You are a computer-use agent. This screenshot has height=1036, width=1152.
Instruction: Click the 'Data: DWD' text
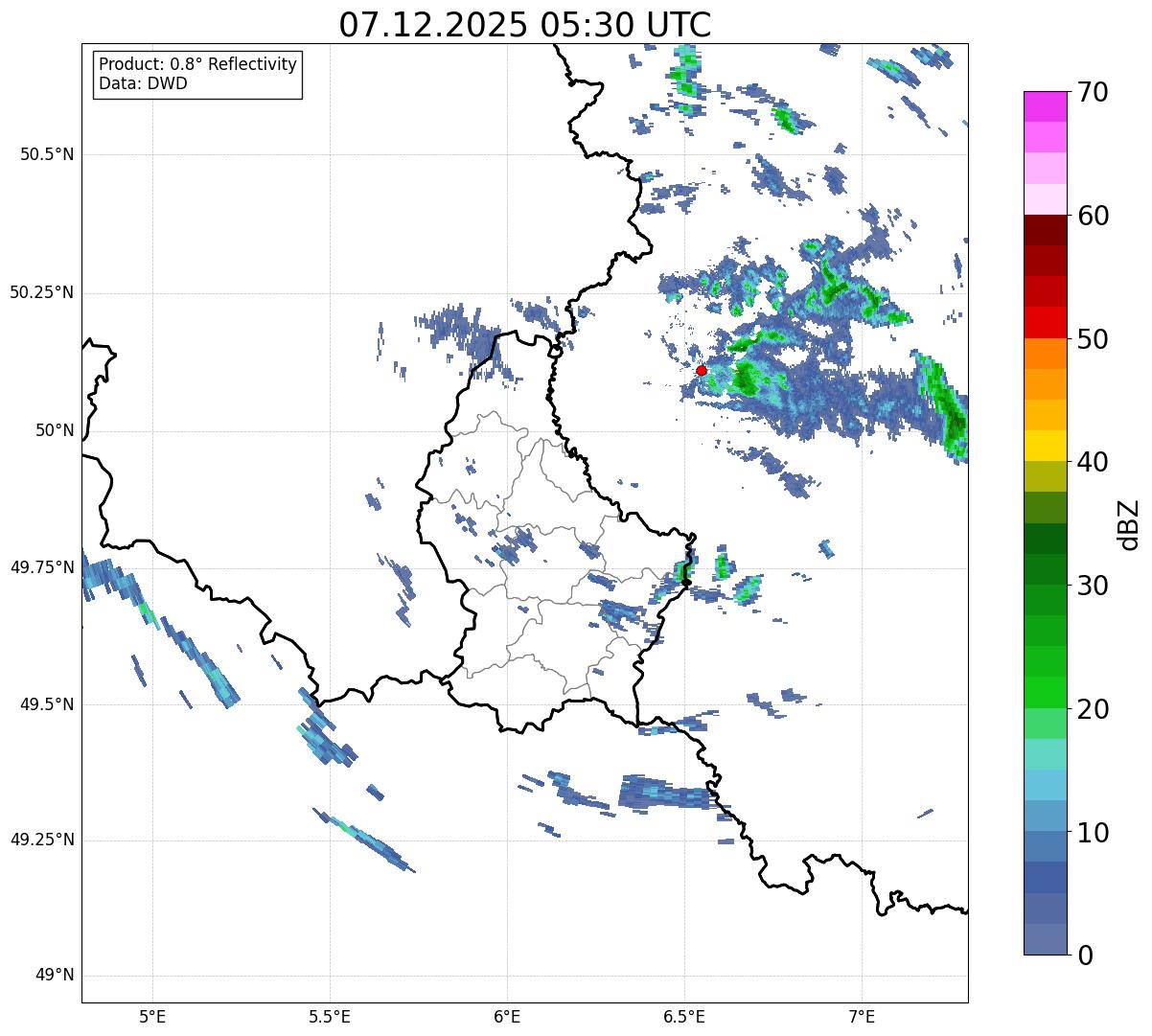(x=143, y=83)
